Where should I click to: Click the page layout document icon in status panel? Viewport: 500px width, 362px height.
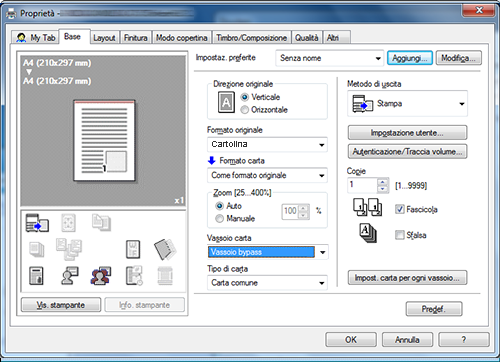pos(133,249)
